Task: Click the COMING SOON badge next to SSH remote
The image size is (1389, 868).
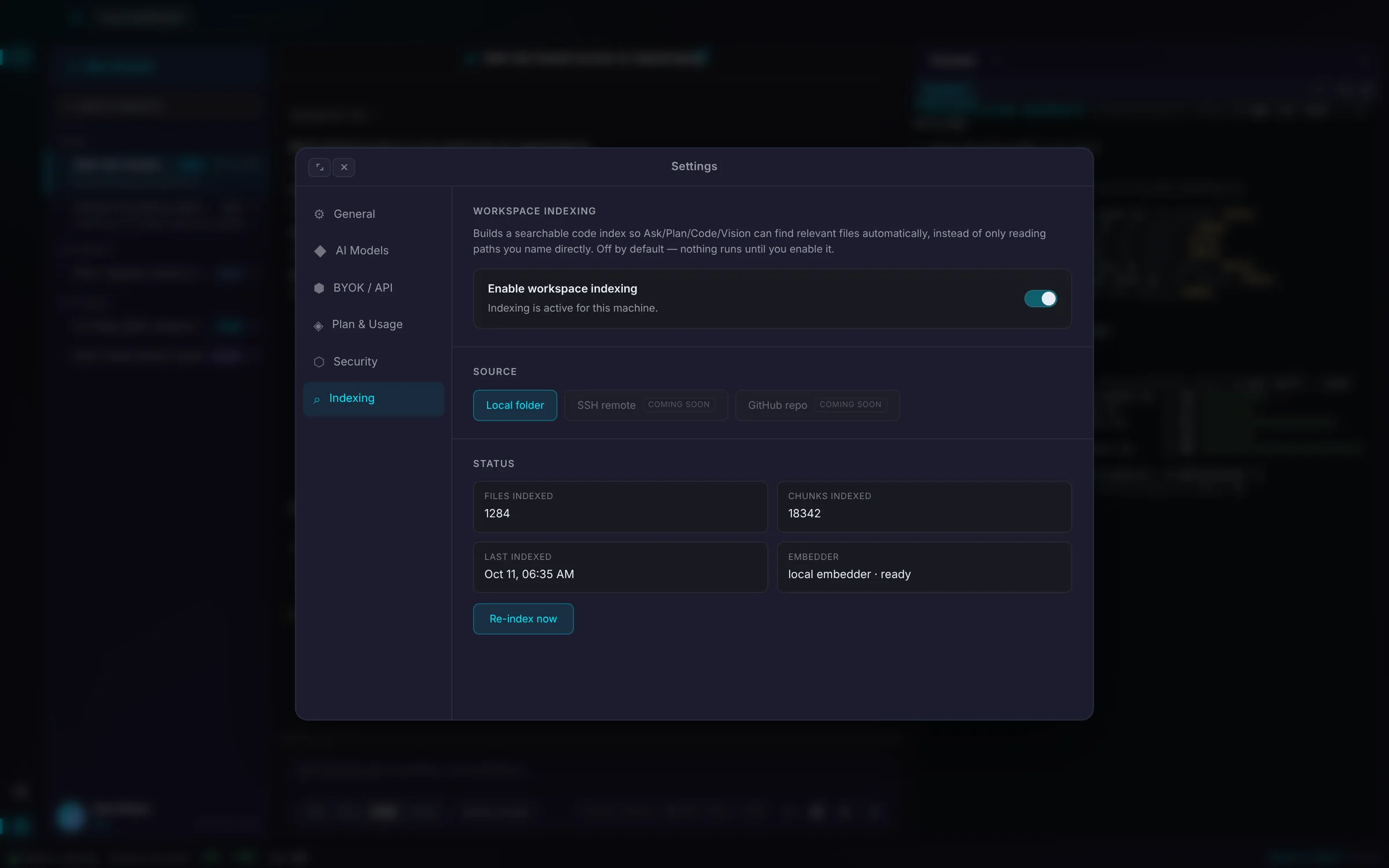Action: point(679,404)
